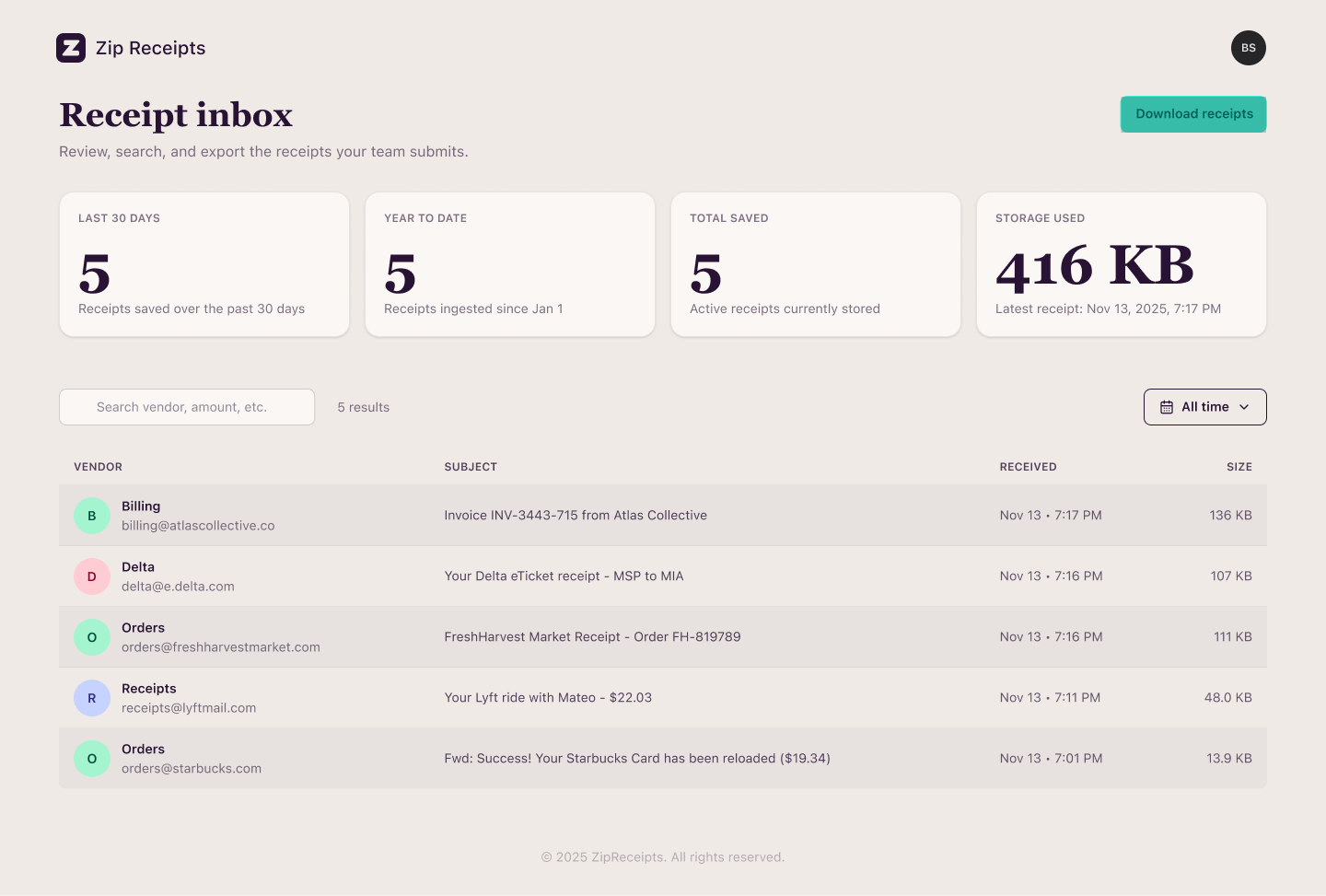Click the Lyft Receipts avatar circle
1326x896 pixels.
pyautogui.click(x=92, y=697)
